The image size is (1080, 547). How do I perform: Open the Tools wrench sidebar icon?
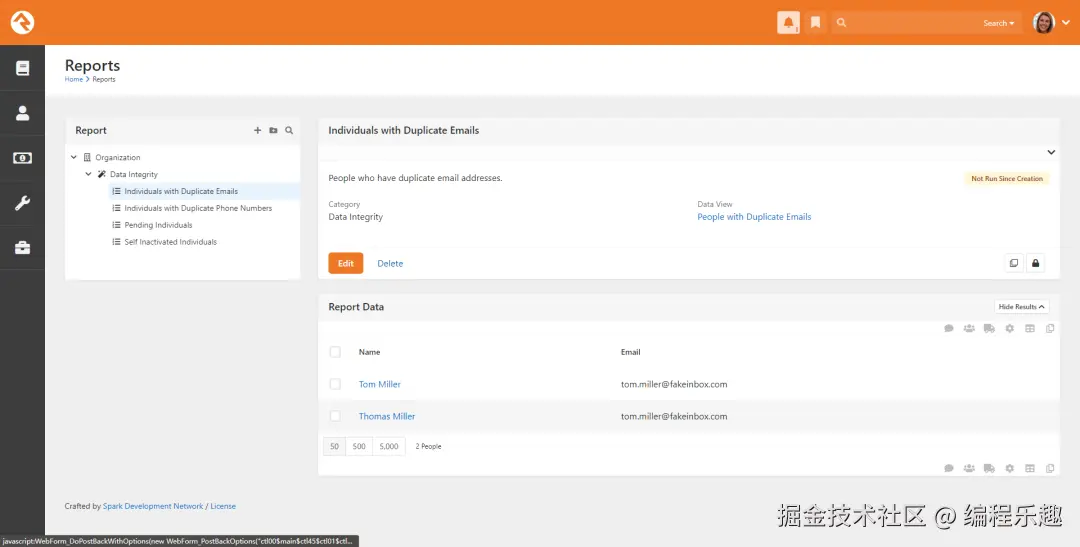click(23, 203)
